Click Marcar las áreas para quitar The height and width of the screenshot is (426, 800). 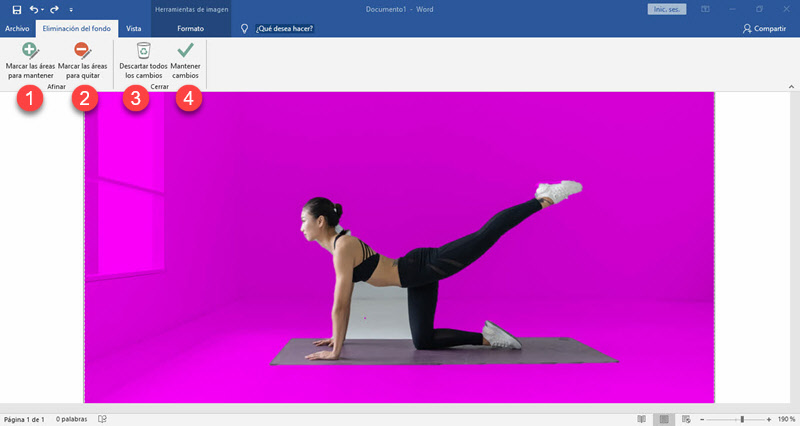tap(83, 58)
